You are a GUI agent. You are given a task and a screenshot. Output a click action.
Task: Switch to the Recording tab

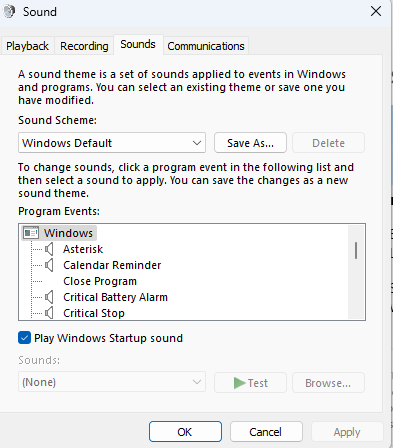84,46
